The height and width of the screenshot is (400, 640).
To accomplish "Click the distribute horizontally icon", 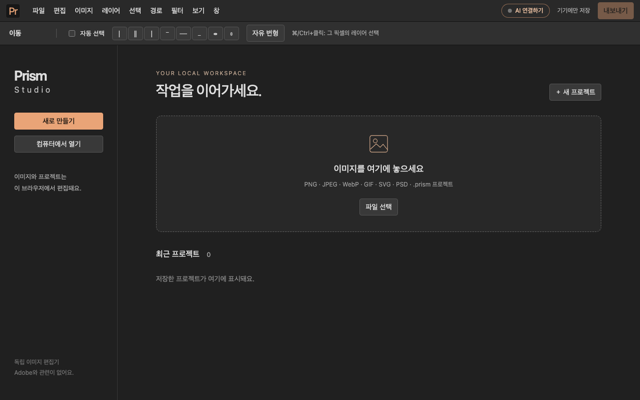I will pyautogui.click(x=216, y=33).
